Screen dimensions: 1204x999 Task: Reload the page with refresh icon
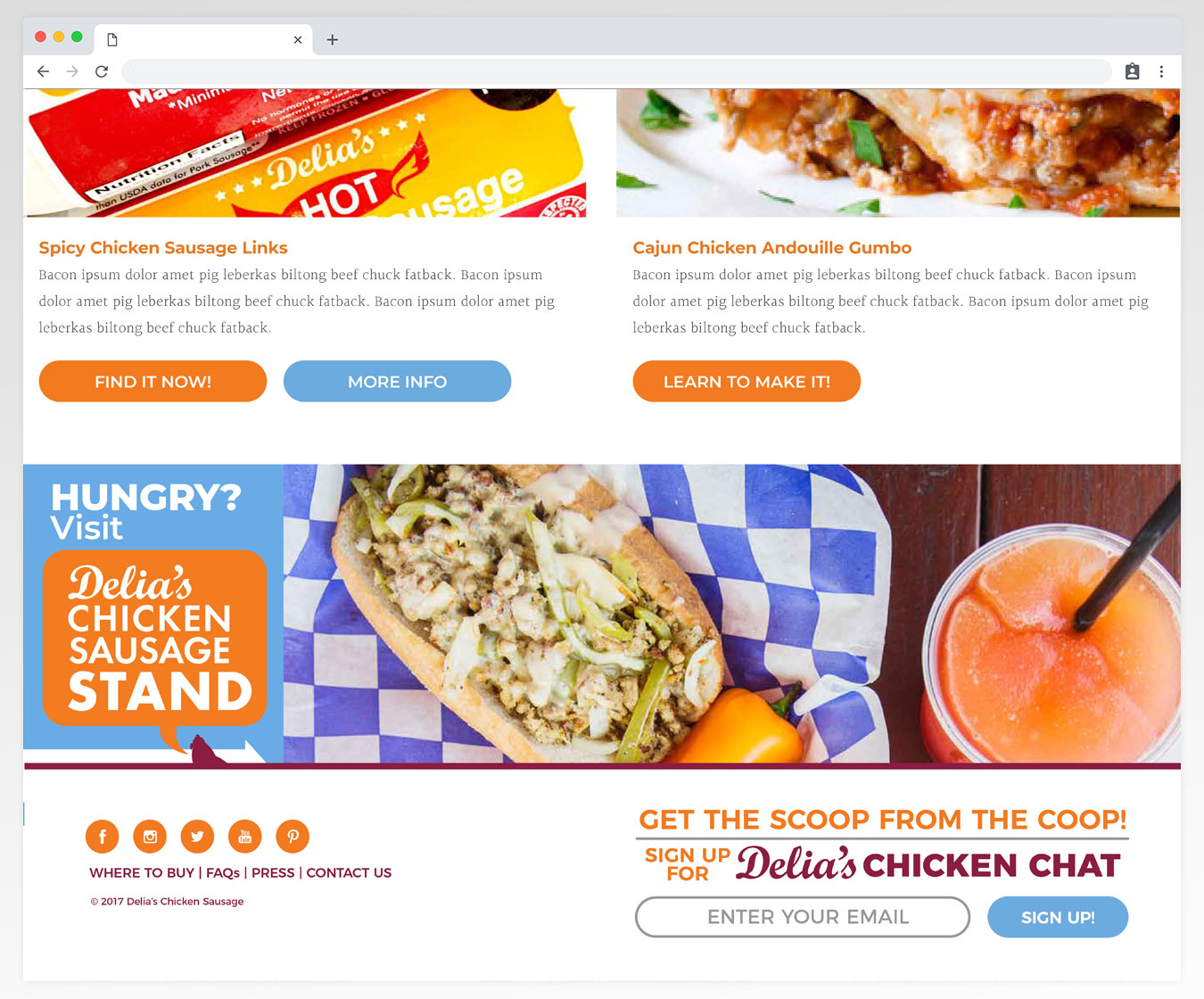(102, 71)
